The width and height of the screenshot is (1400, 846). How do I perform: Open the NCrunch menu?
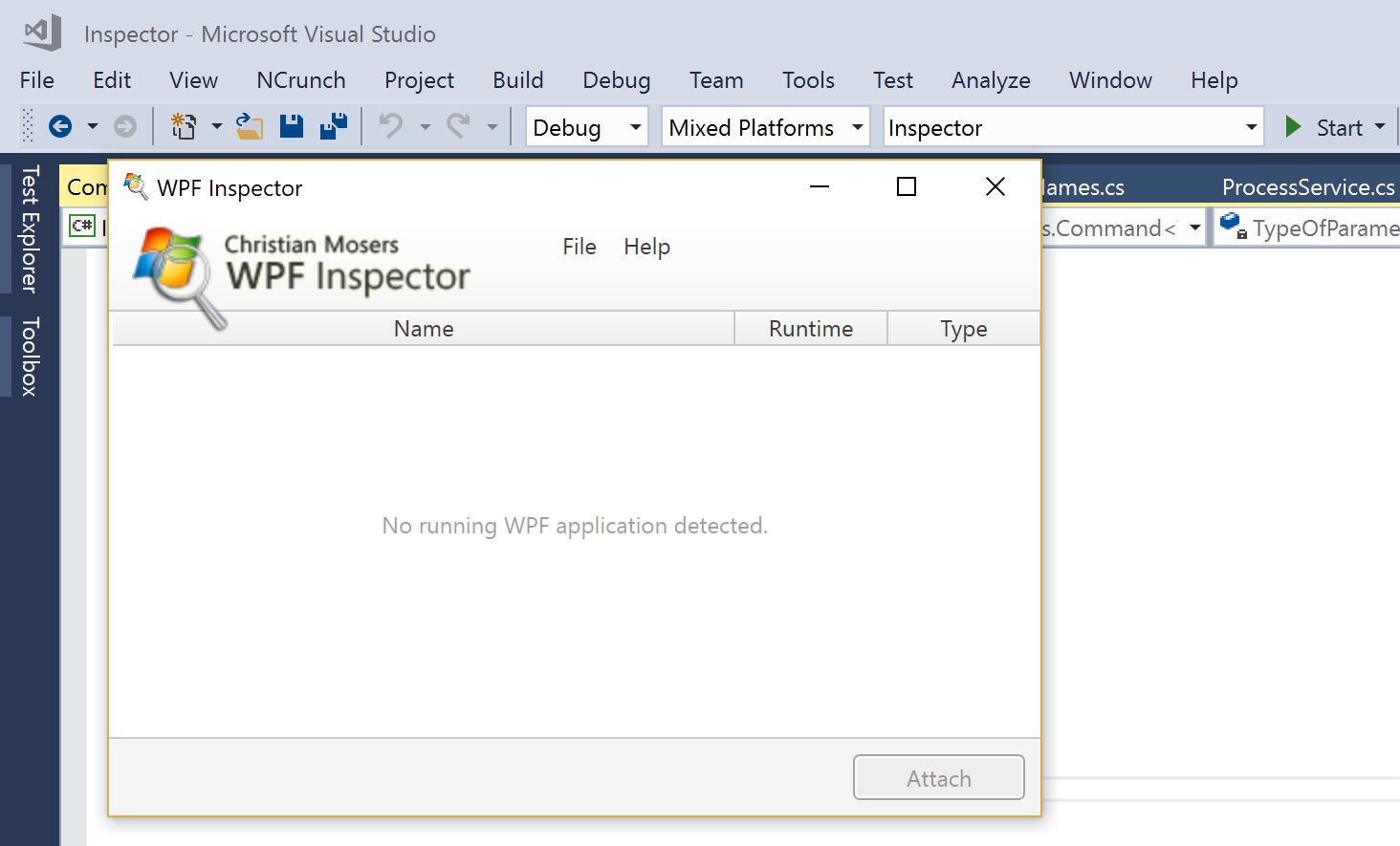click(x=301, y=80)
